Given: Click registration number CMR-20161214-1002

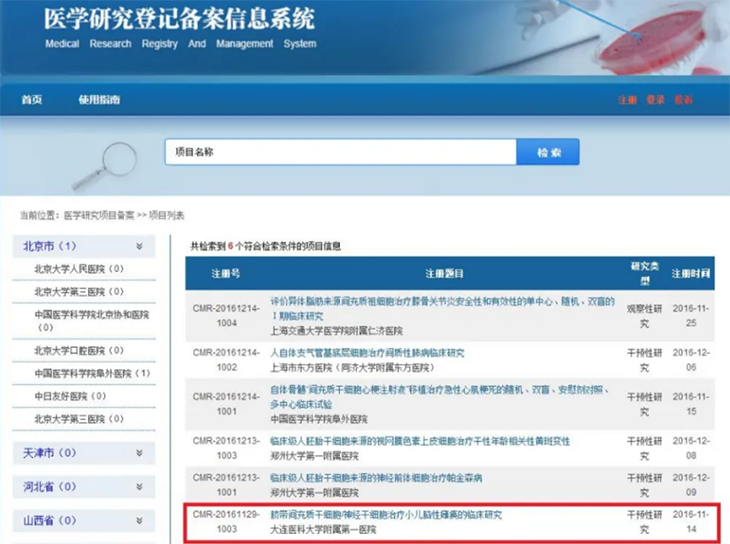Looking at the screenshot, I should [x=226, y=360].
